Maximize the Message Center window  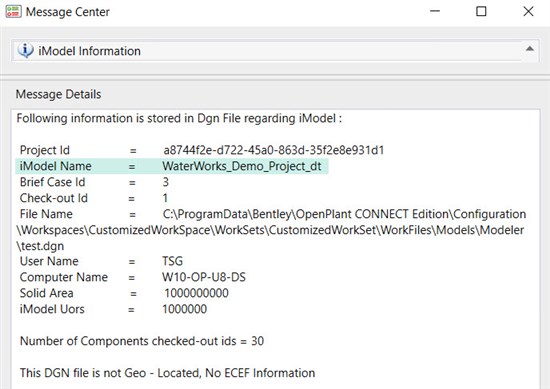click(x=481, y=11)
